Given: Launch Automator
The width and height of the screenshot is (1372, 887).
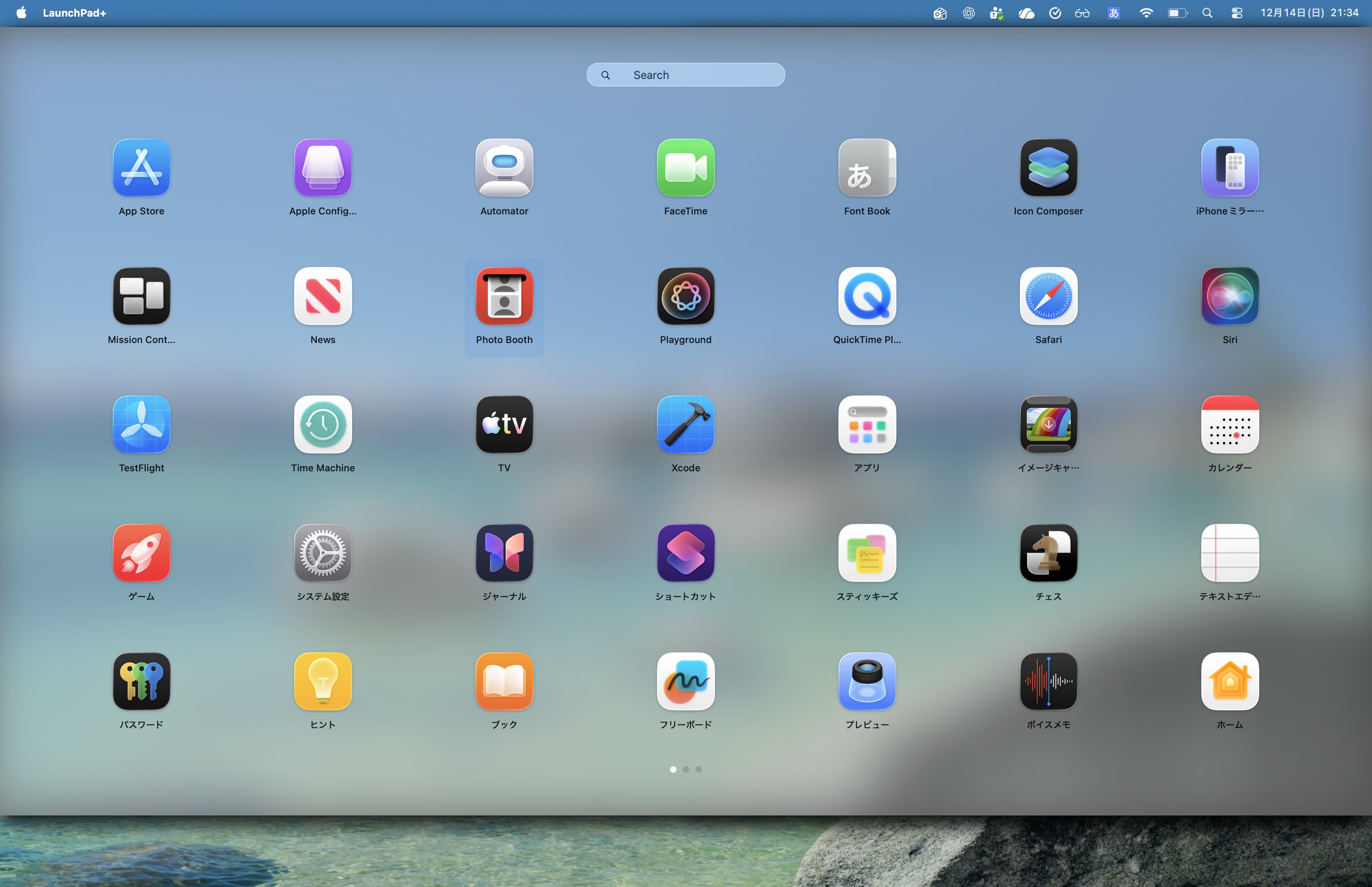Looking at the screenshot, I should pos(504,168).
